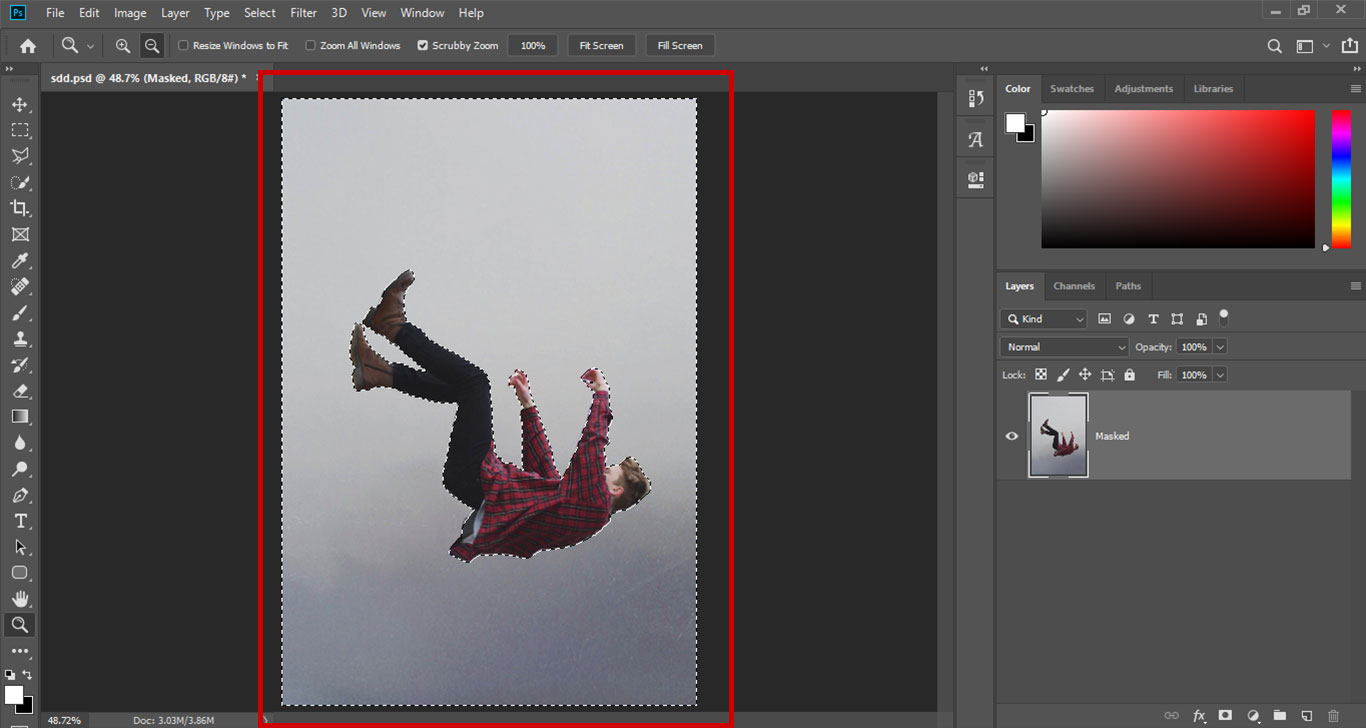Select the Crop tool
1366x728 pixels.
(x=20, y=208)
